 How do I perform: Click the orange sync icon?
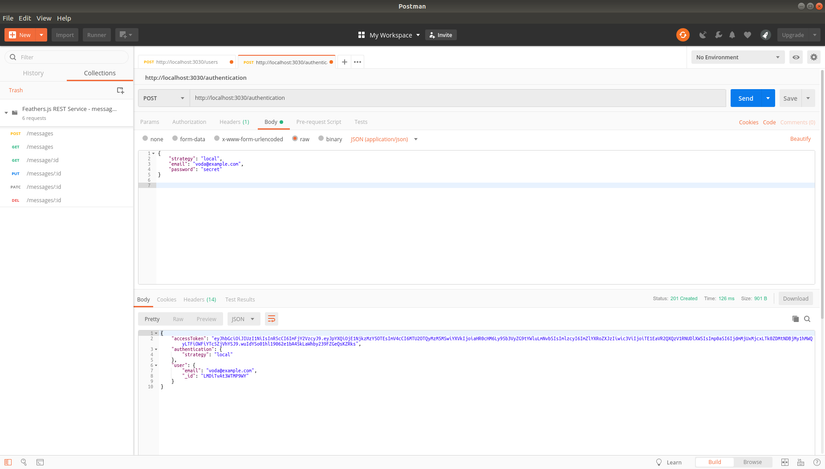point(682,35)
